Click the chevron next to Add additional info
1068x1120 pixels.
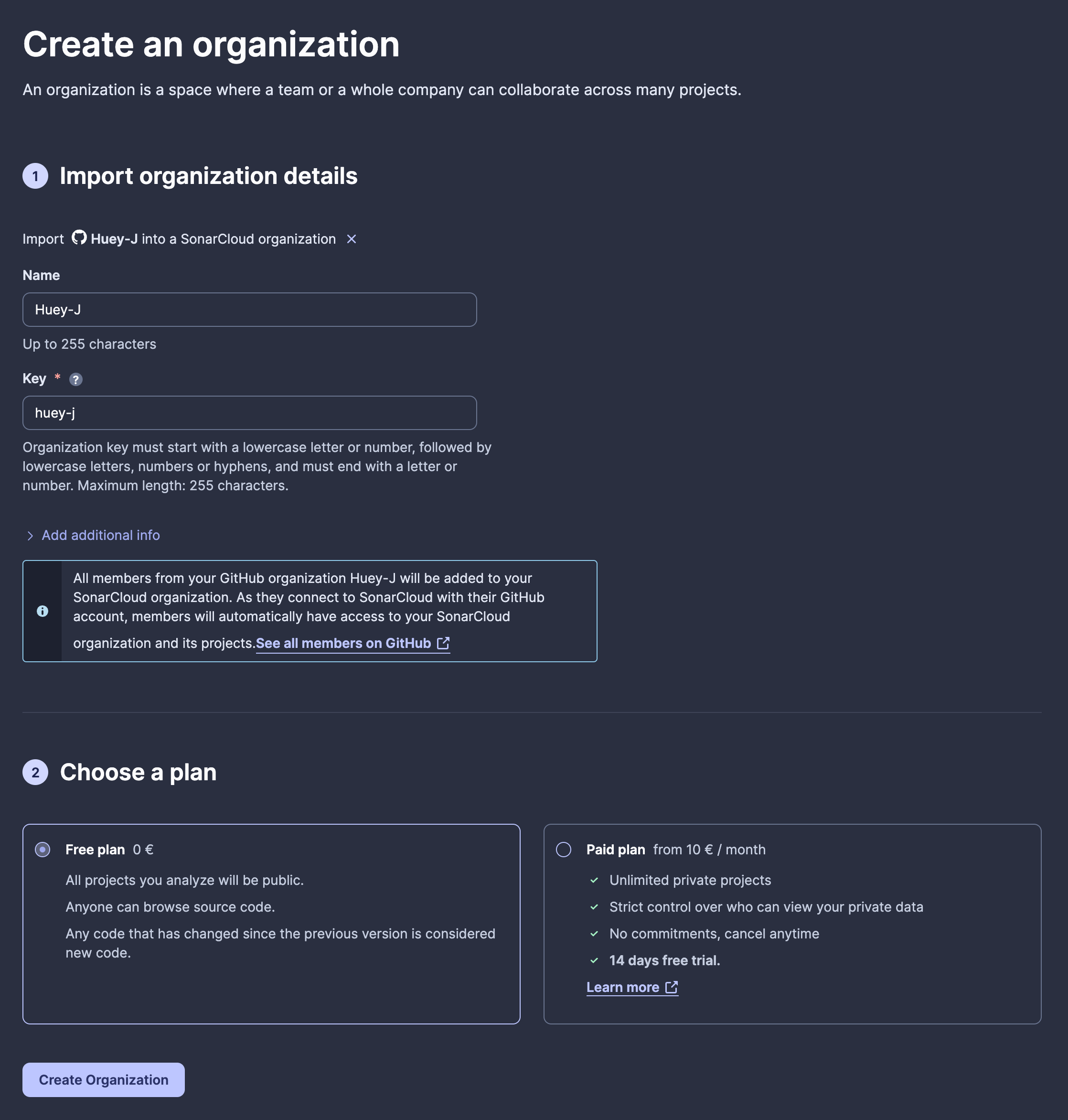(30, 536)
